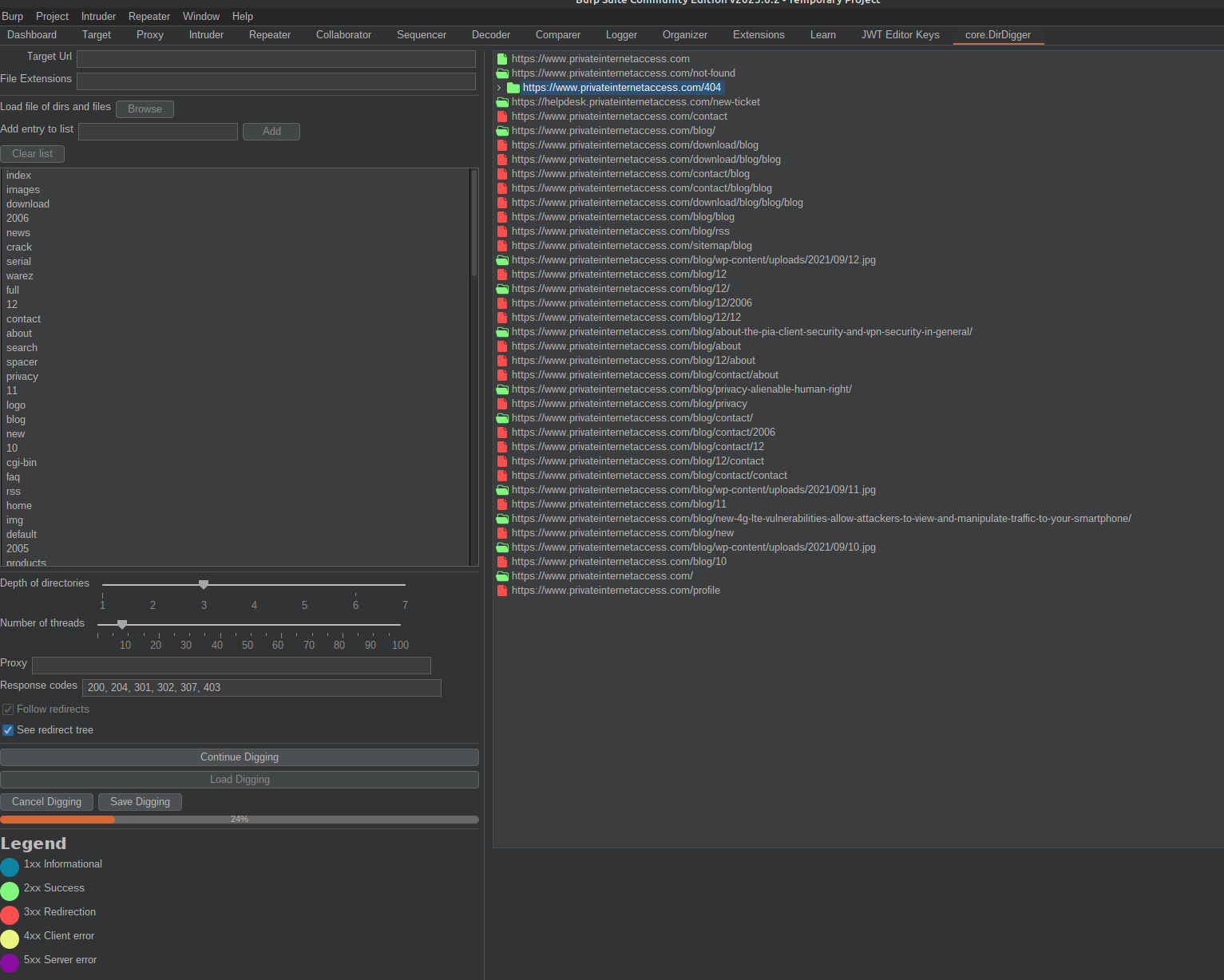Click Cancel Digging button
The height and width of the screenshot is (980, 1224).
(x=46, y=802)
